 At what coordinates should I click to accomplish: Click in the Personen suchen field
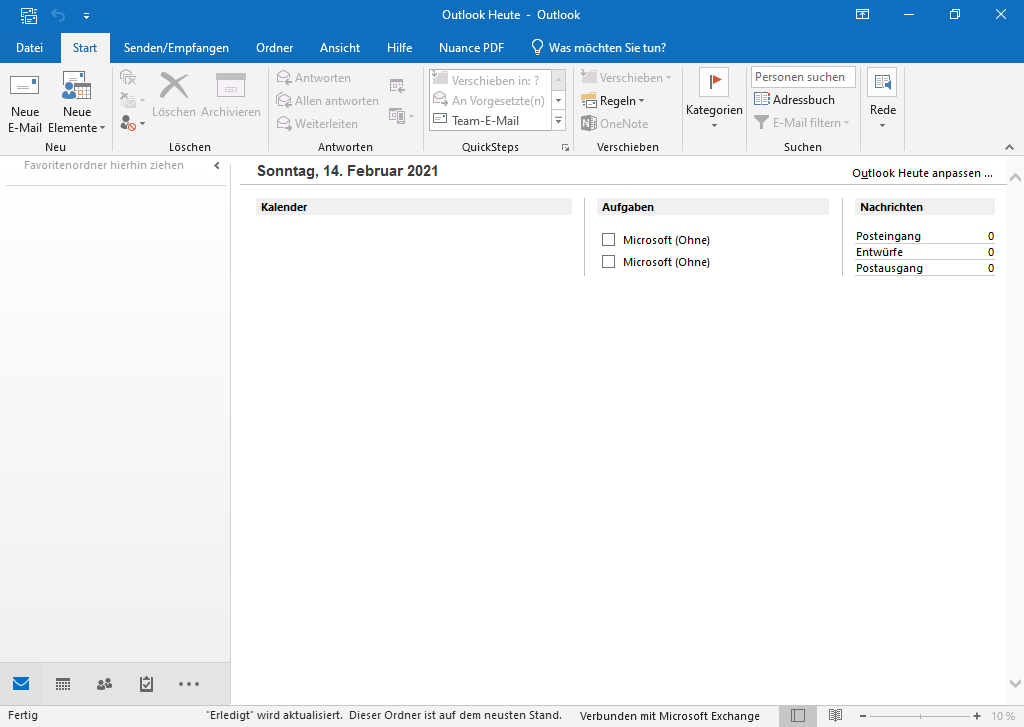tap(802, 77)
